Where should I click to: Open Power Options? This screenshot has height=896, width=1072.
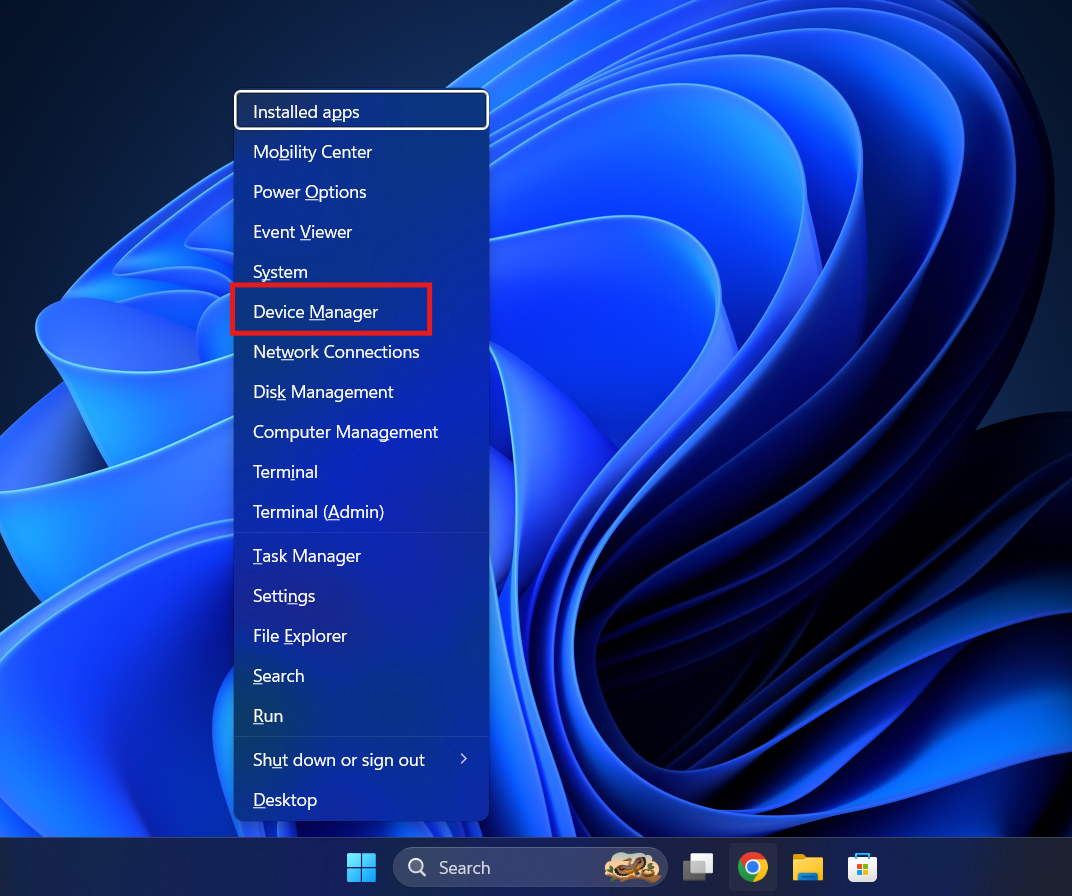[x=309, y=191]
